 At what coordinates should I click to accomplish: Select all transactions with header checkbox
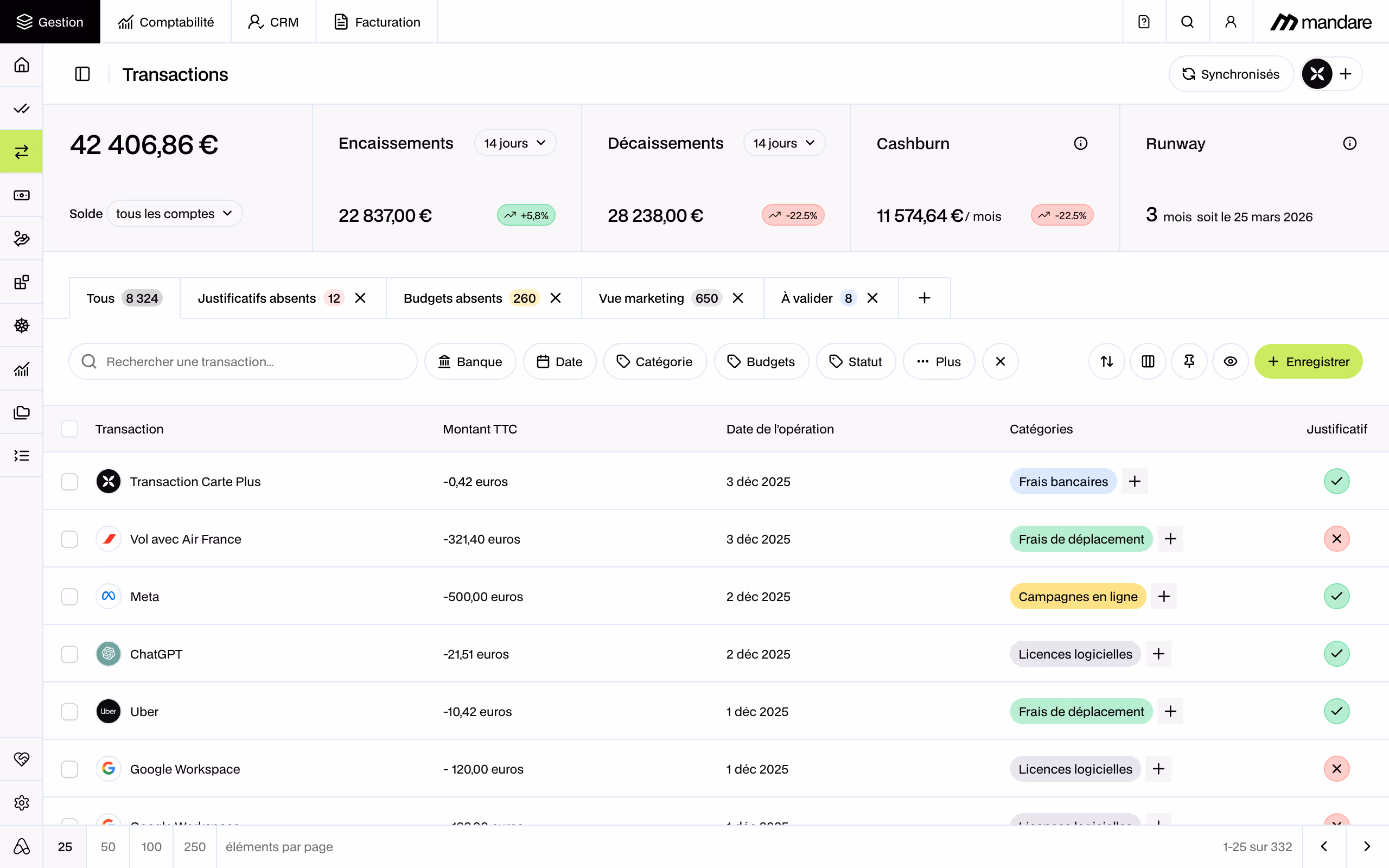tap(69, 429)
